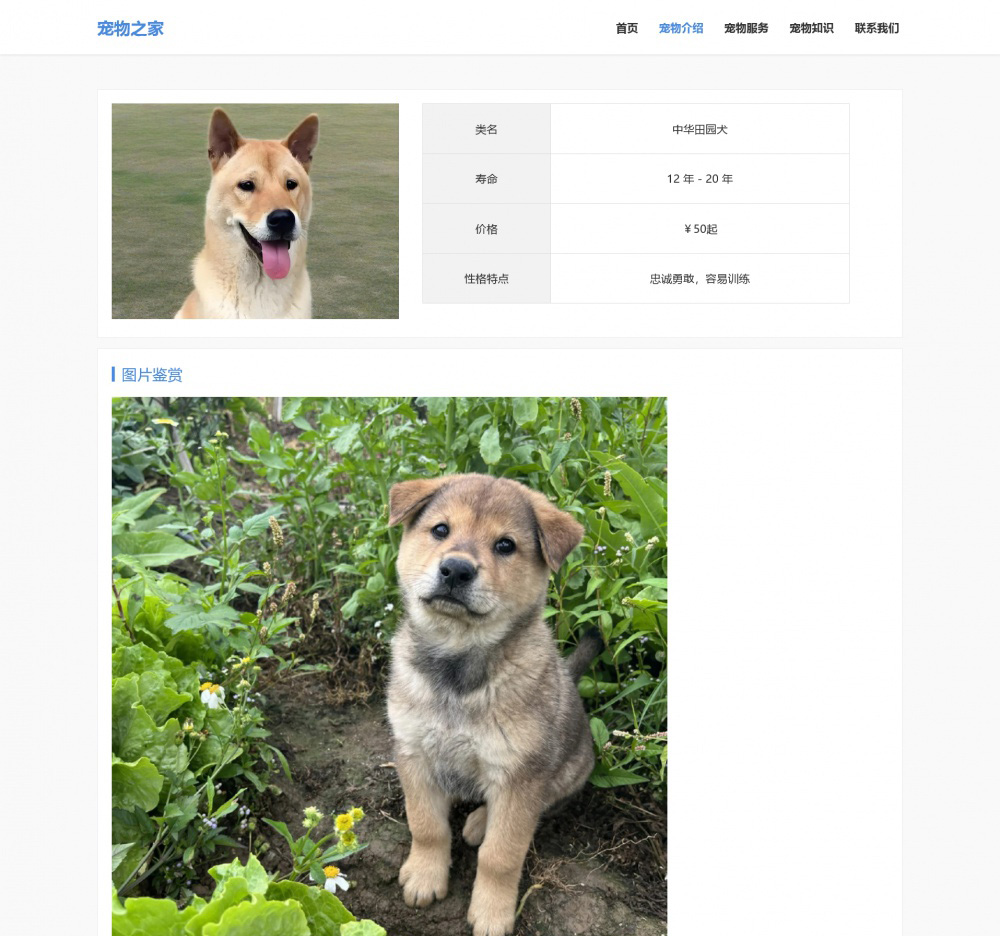1000x936 pixels.
Task: Open the 首页 navigation item
Action: pyautogui.click(x=626, y=28)
